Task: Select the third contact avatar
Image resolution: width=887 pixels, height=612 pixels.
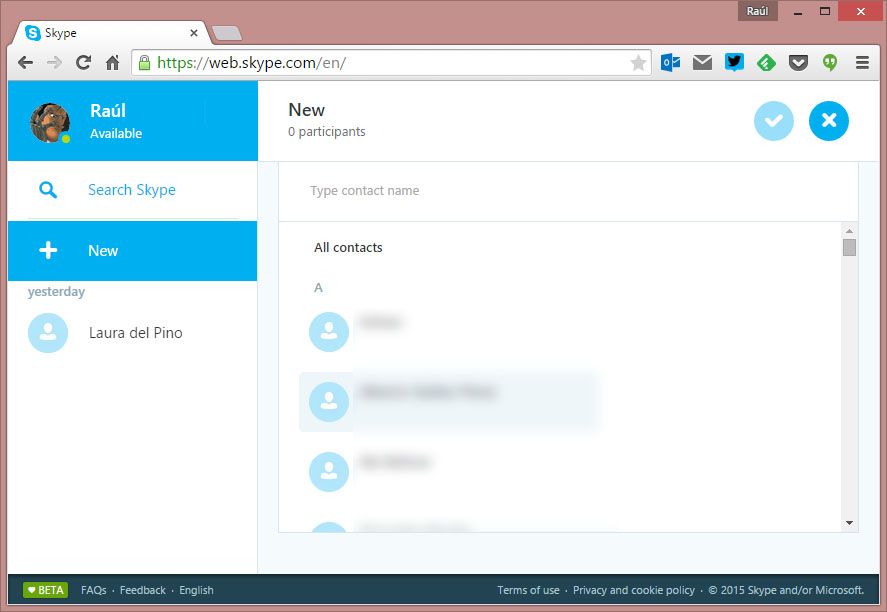Action: pyautogui.click(x=329, y=471)
